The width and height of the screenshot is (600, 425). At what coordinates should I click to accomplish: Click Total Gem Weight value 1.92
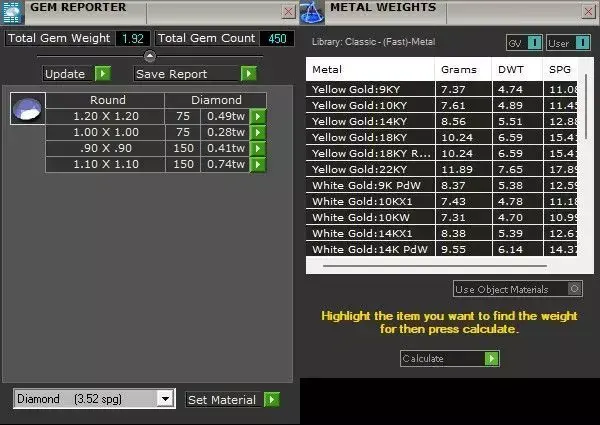tap(132, 38)
